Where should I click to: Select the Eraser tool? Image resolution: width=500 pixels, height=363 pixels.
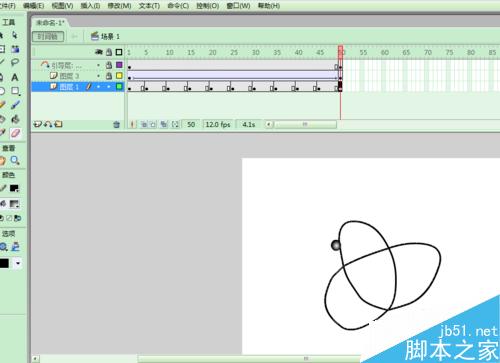coord(15,133)
